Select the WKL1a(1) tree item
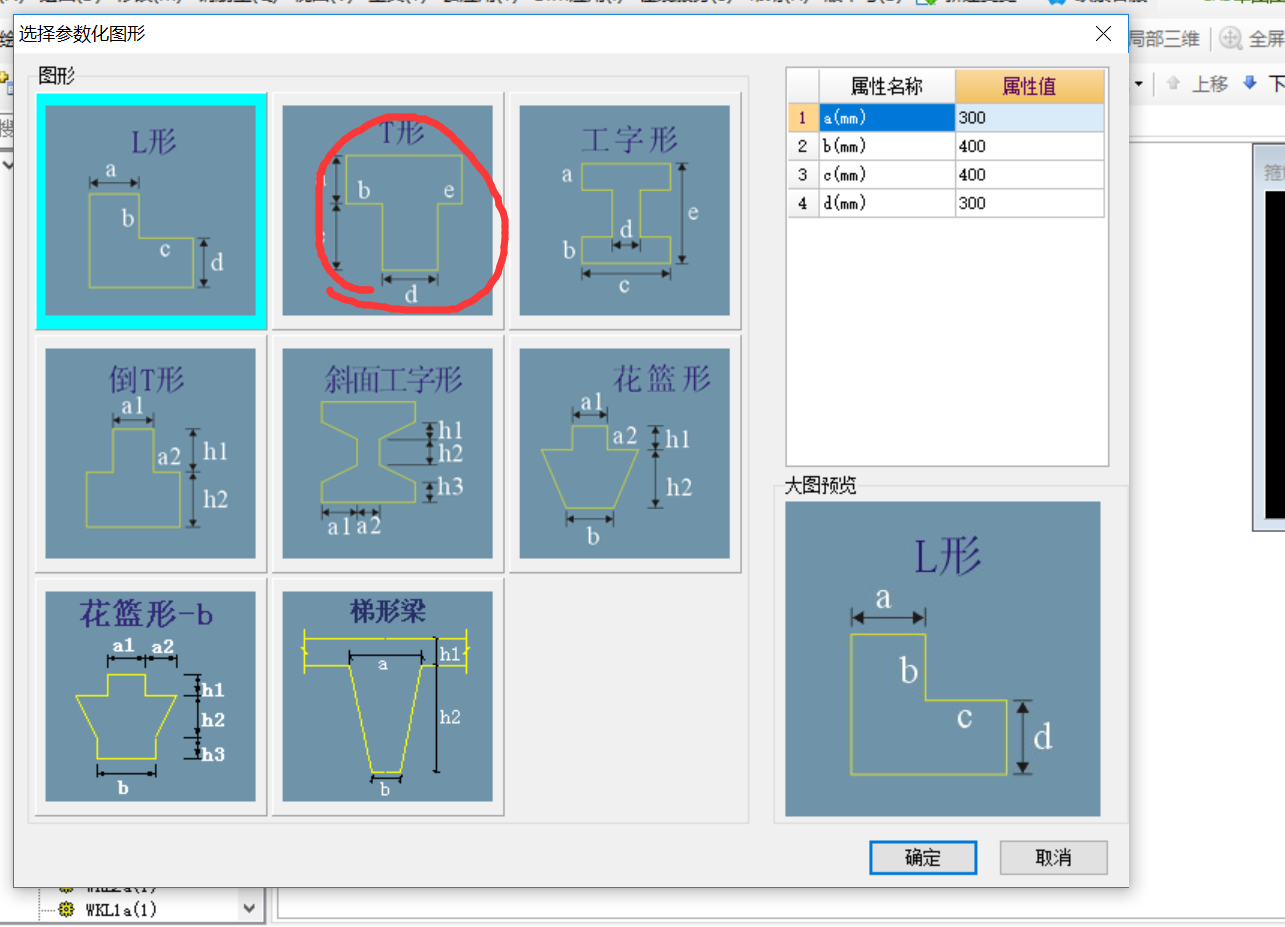Screen dimensions: 1285x927 (x=121, y=909)
